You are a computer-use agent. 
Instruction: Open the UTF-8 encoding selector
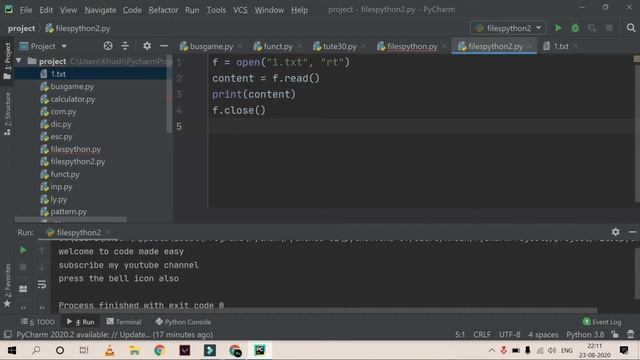click(509, 334)
